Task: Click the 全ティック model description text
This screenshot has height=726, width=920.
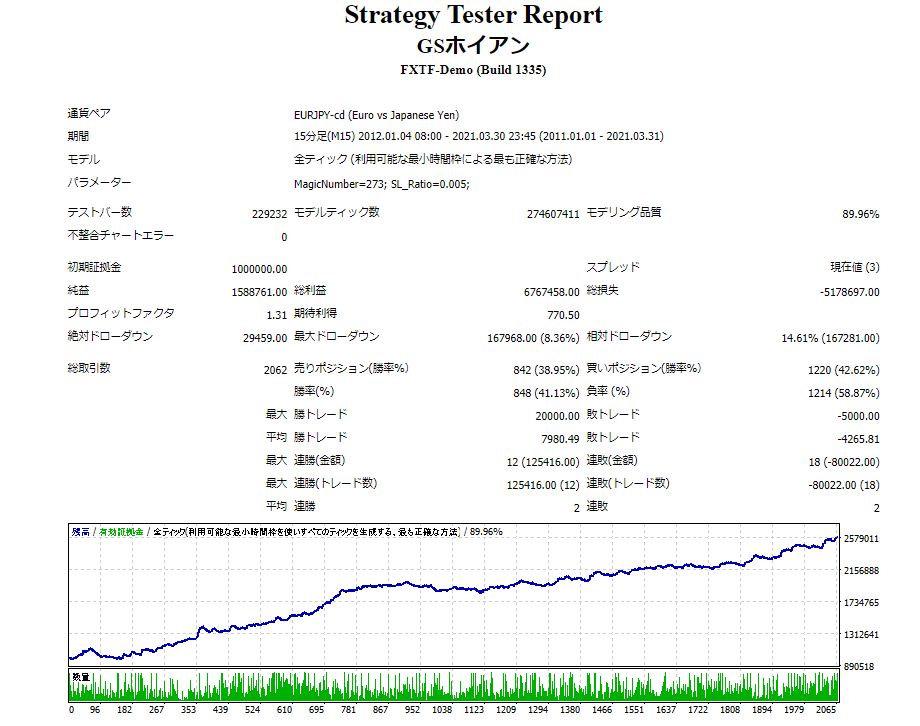Action: 433,159
